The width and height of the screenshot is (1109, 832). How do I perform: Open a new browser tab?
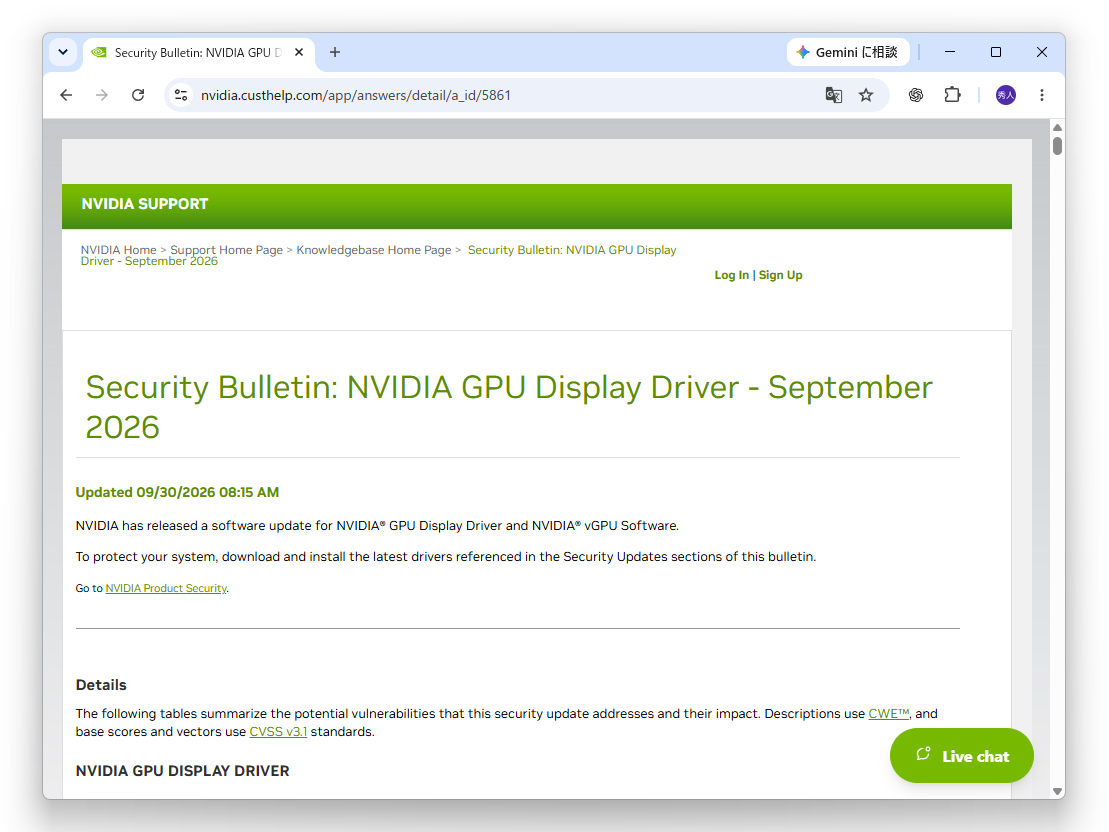(335, 52)
